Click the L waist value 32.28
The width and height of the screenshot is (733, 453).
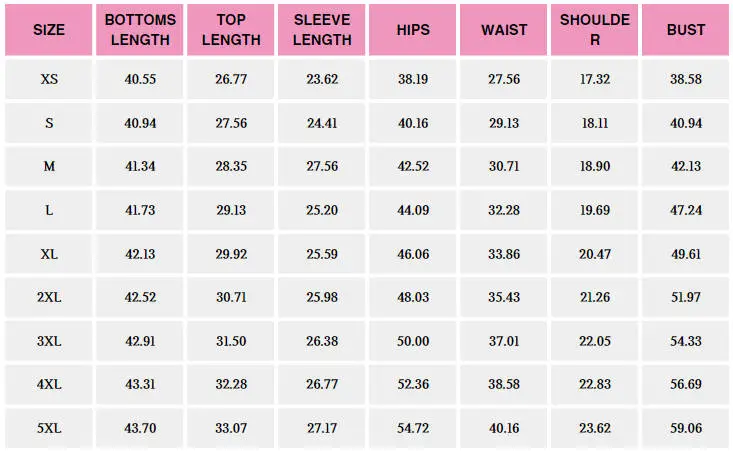tap(504, 210)
